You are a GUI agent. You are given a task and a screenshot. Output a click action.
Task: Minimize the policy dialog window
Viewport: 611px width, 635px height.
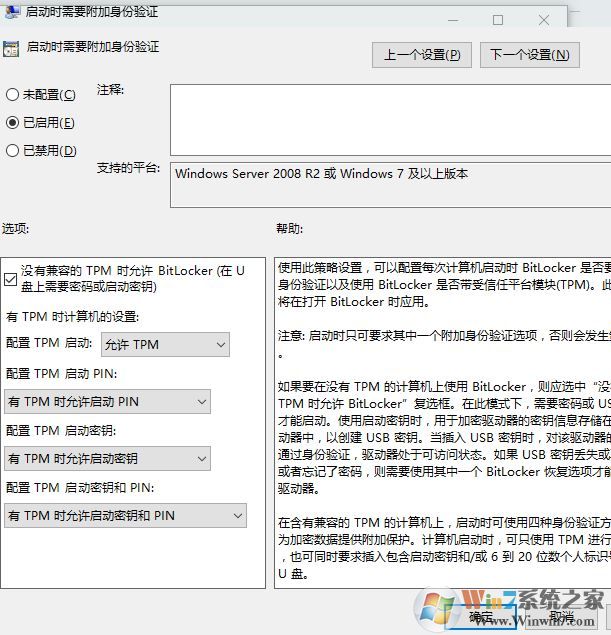tap(453, 20)
